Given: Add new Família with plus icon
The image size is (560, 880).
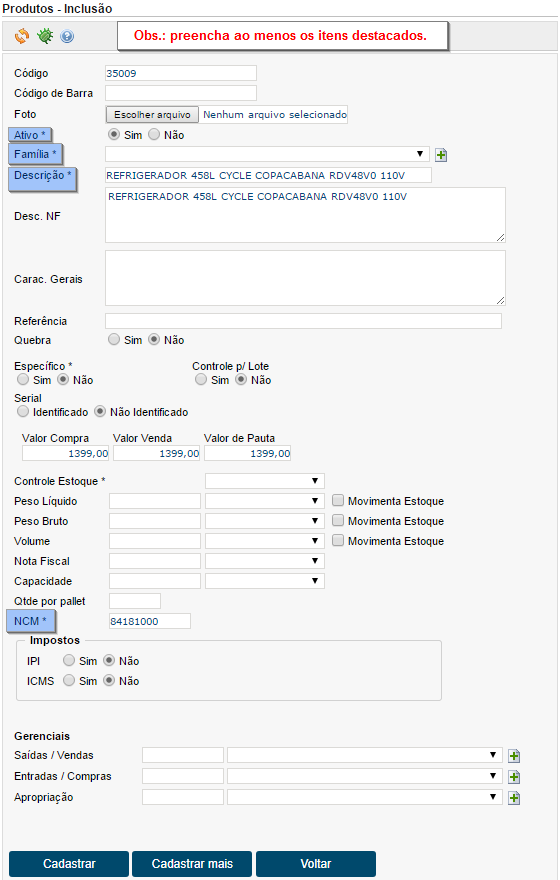Looking at the screenshot, I should (x=441, y=155).
